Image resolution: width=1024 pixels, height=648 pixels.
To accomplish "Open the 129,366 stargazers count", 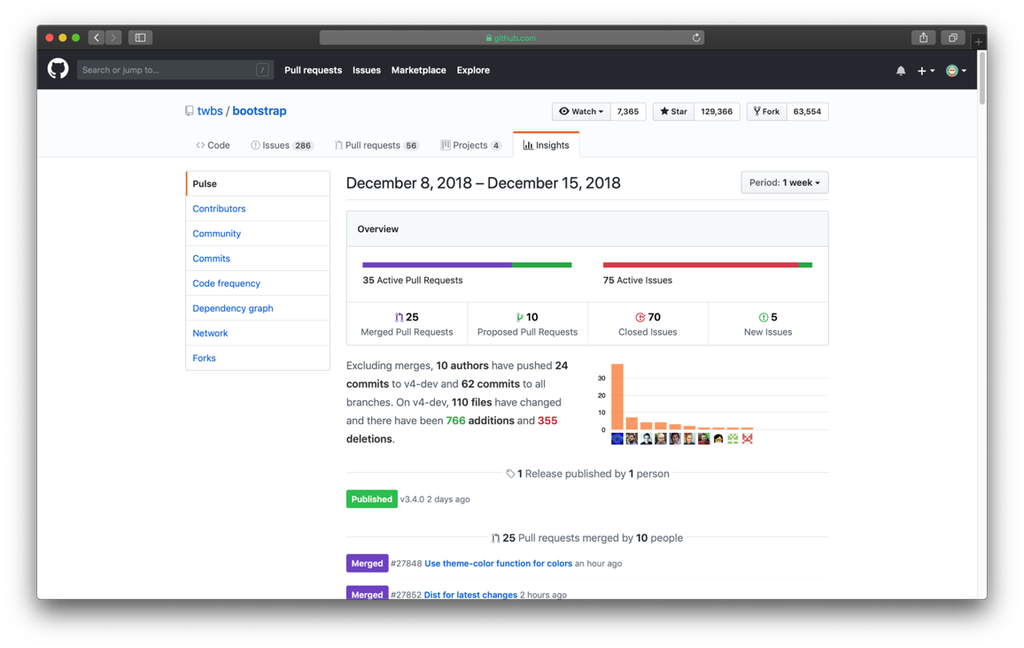I will point(716,112).
